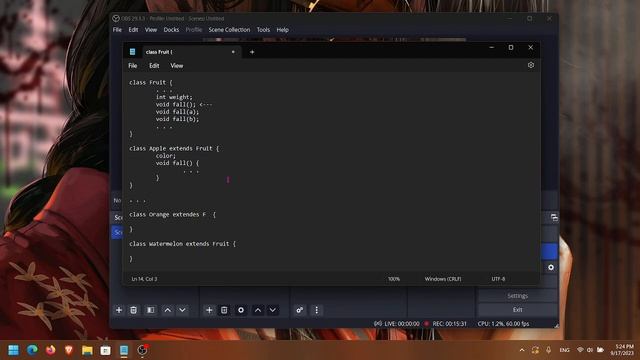This screenshot has width=640, height=360.
Task: Open OBS Profile menu
Action: coord(194,30)
